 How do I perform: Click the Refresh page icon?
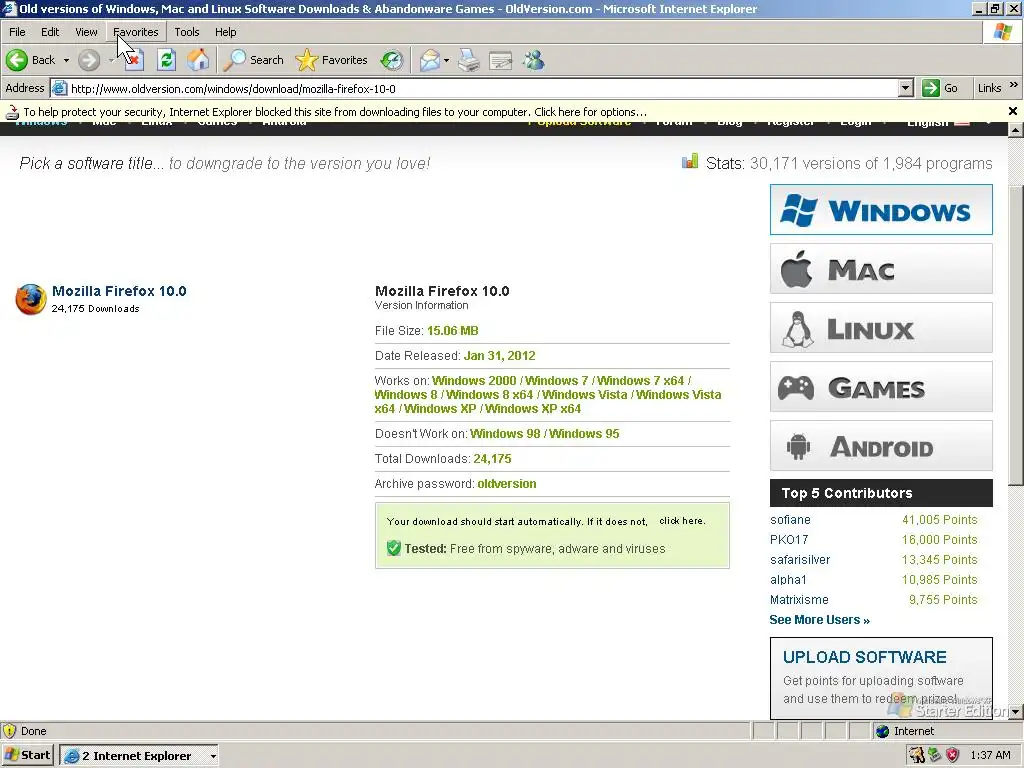[x=167, y=60]
